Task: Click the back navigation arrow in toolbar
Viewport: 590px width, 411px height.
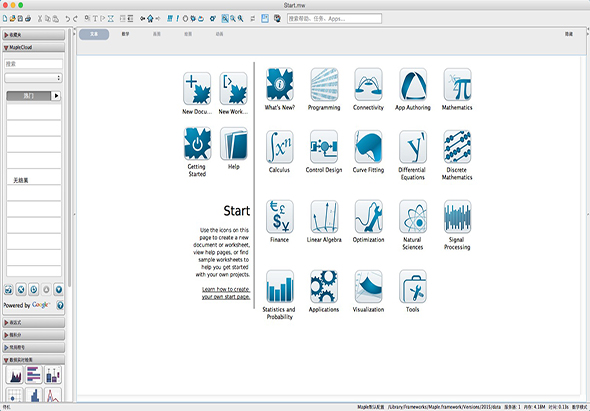Action: [143, 18]
